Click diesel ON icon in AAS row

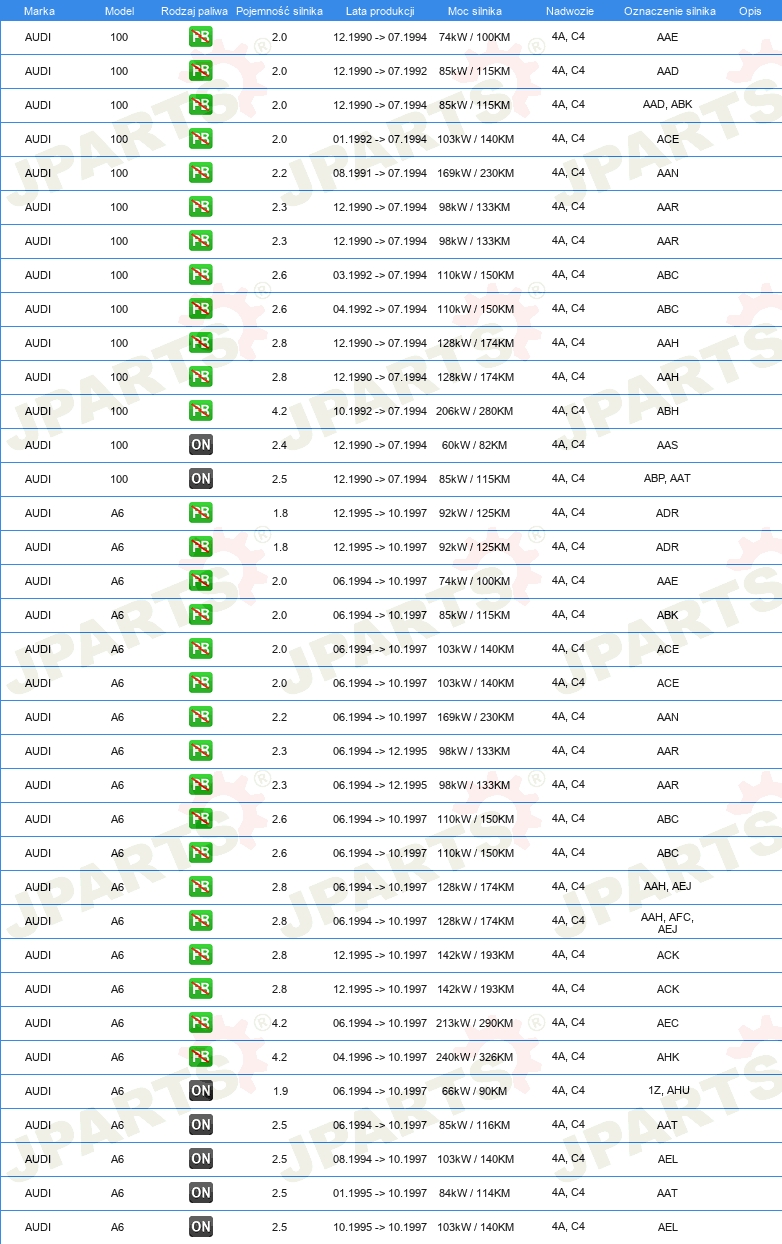tap(201, 445)
